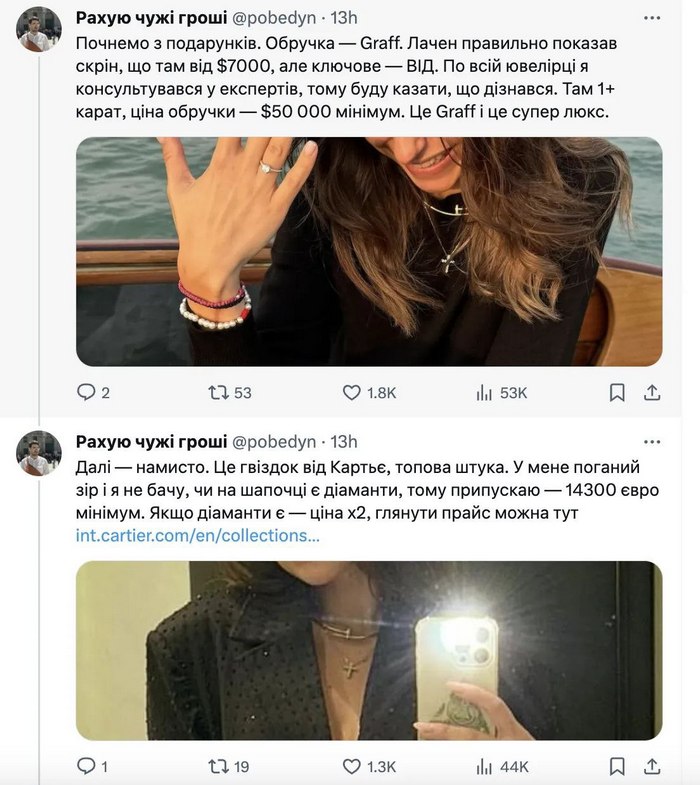Bookmark the Graff ring tweet

pos(618,393)
